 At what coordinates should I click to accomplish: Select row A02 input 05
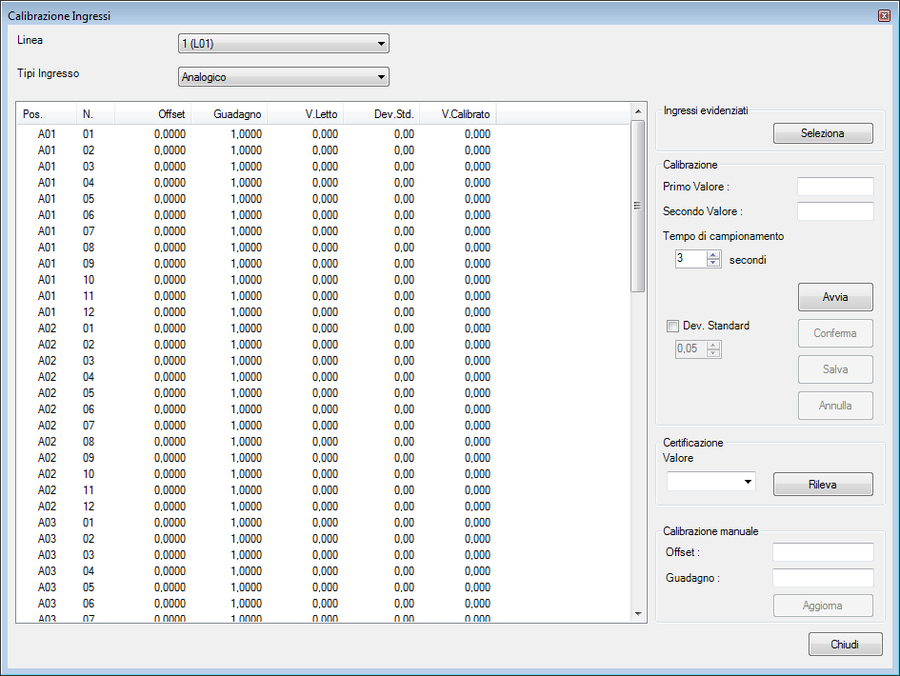(x=88, y=393)
